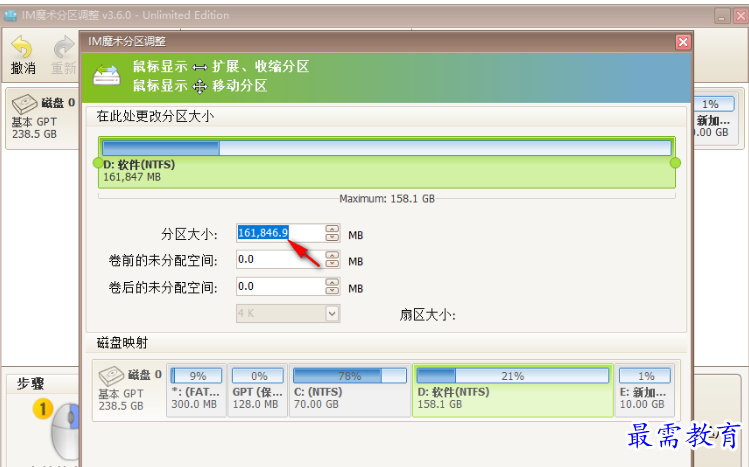This screenshot has height=467, width=749.
Task: Select the *: (FAT 300.0 MB partition in the disk map
Action: pos(196,390)
